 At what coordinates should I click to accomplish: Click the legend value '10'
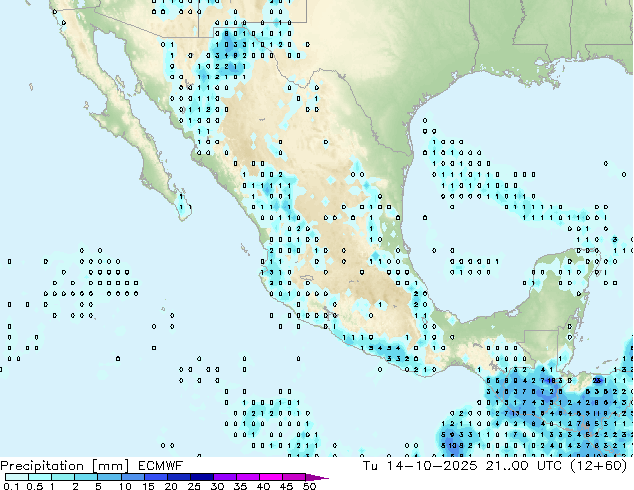click(125, 486)
